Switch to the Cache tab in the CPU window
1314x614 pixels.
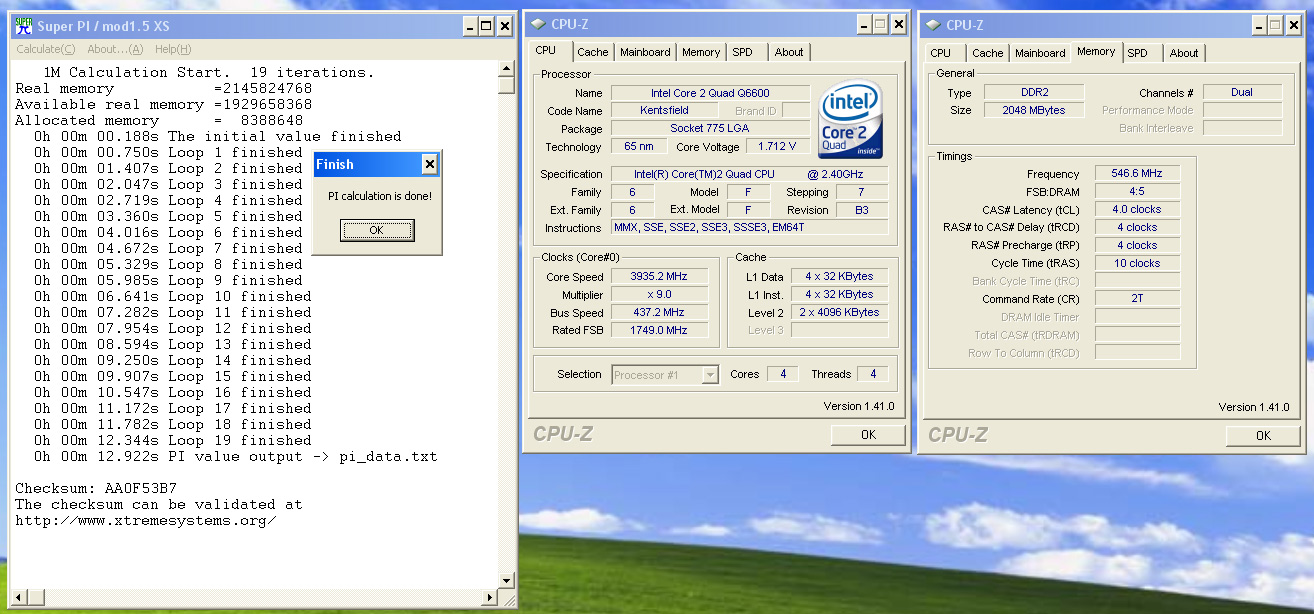[592, 52]
